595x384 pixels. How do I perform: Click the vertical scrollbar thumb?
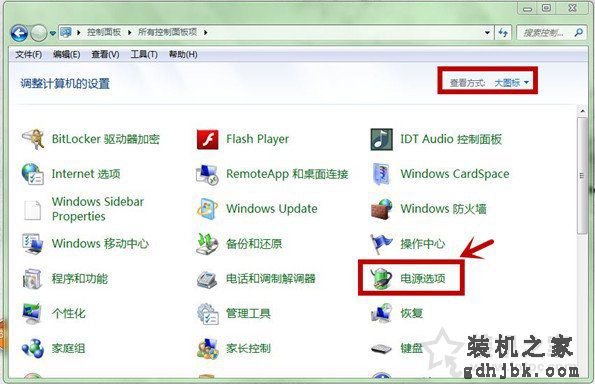pyautogui.click(x=581, y=175)
